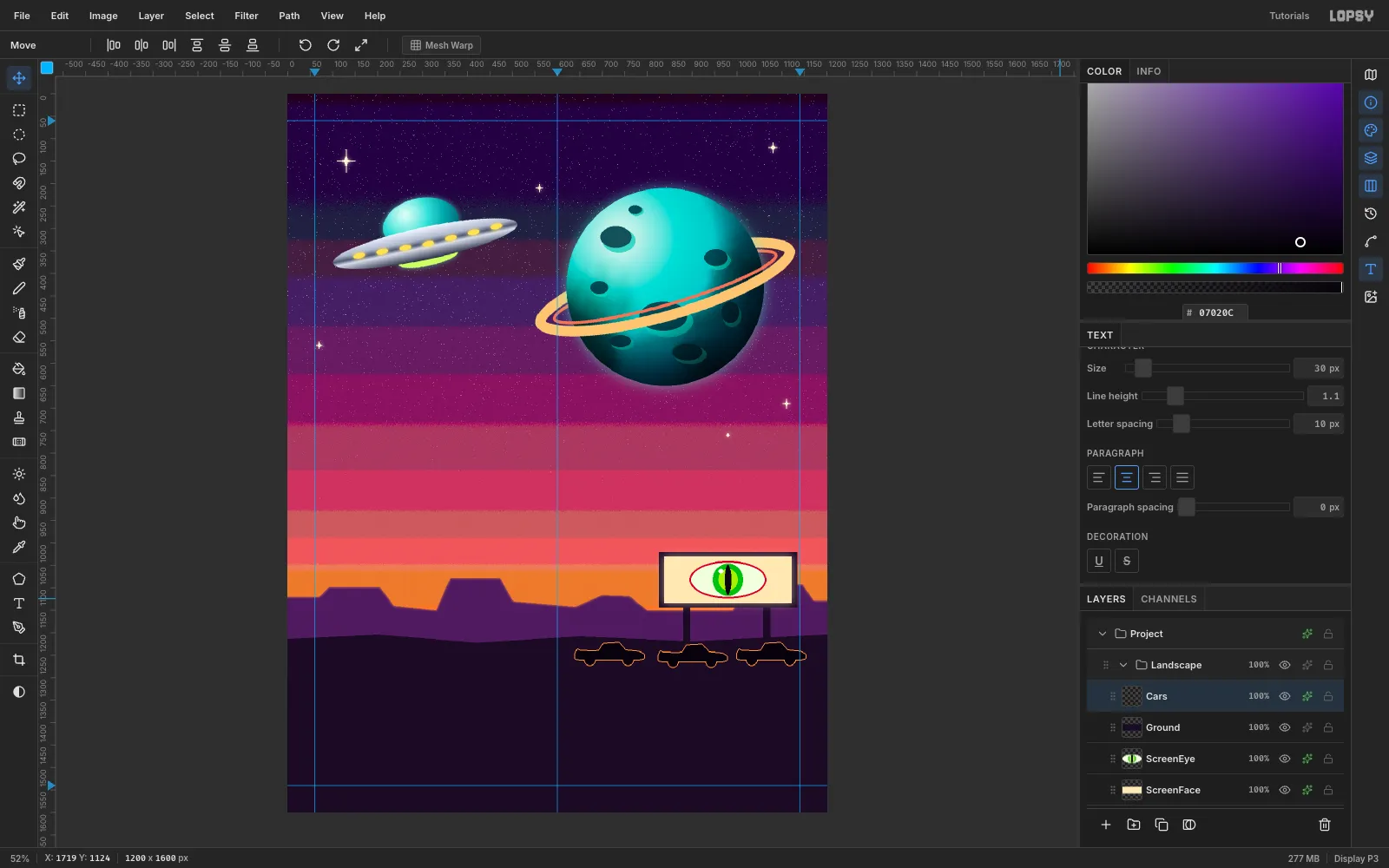Viewport: 1389px width, 868px height.
Task: Hide the ScreenEye layer
Action: 1285,759
